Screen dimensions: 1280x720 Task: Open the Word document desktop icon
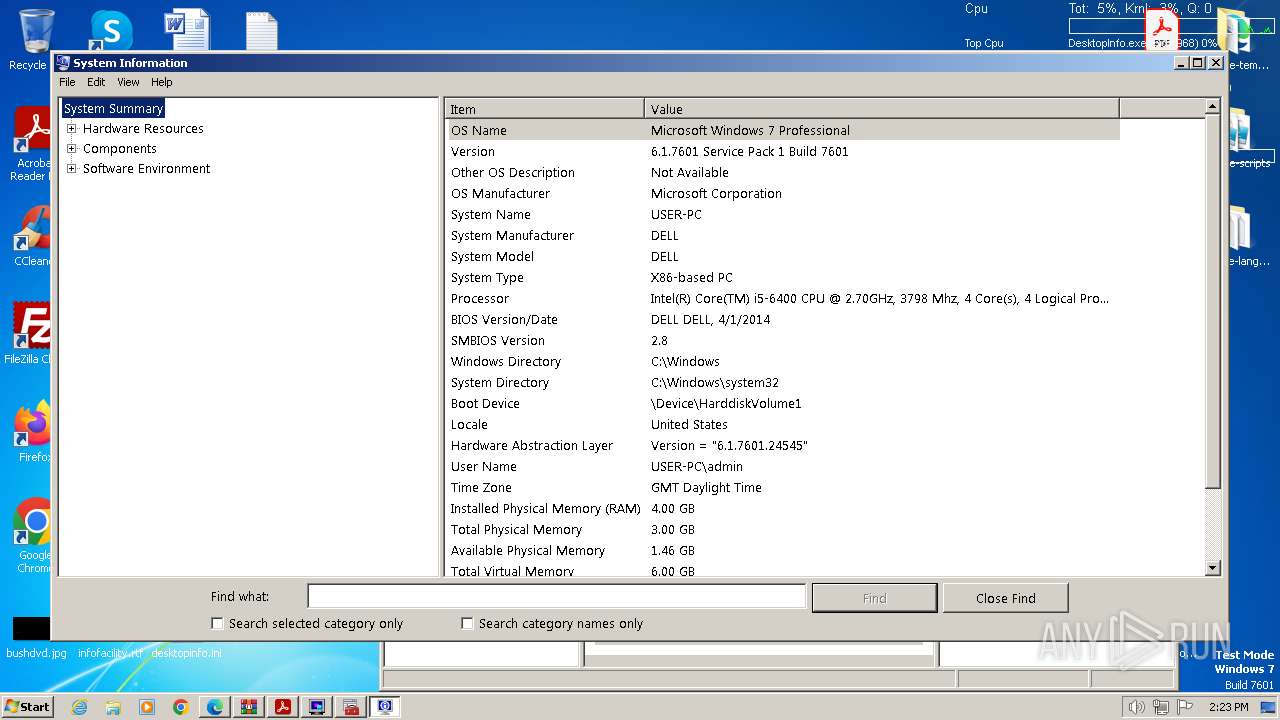pos(187,30)
